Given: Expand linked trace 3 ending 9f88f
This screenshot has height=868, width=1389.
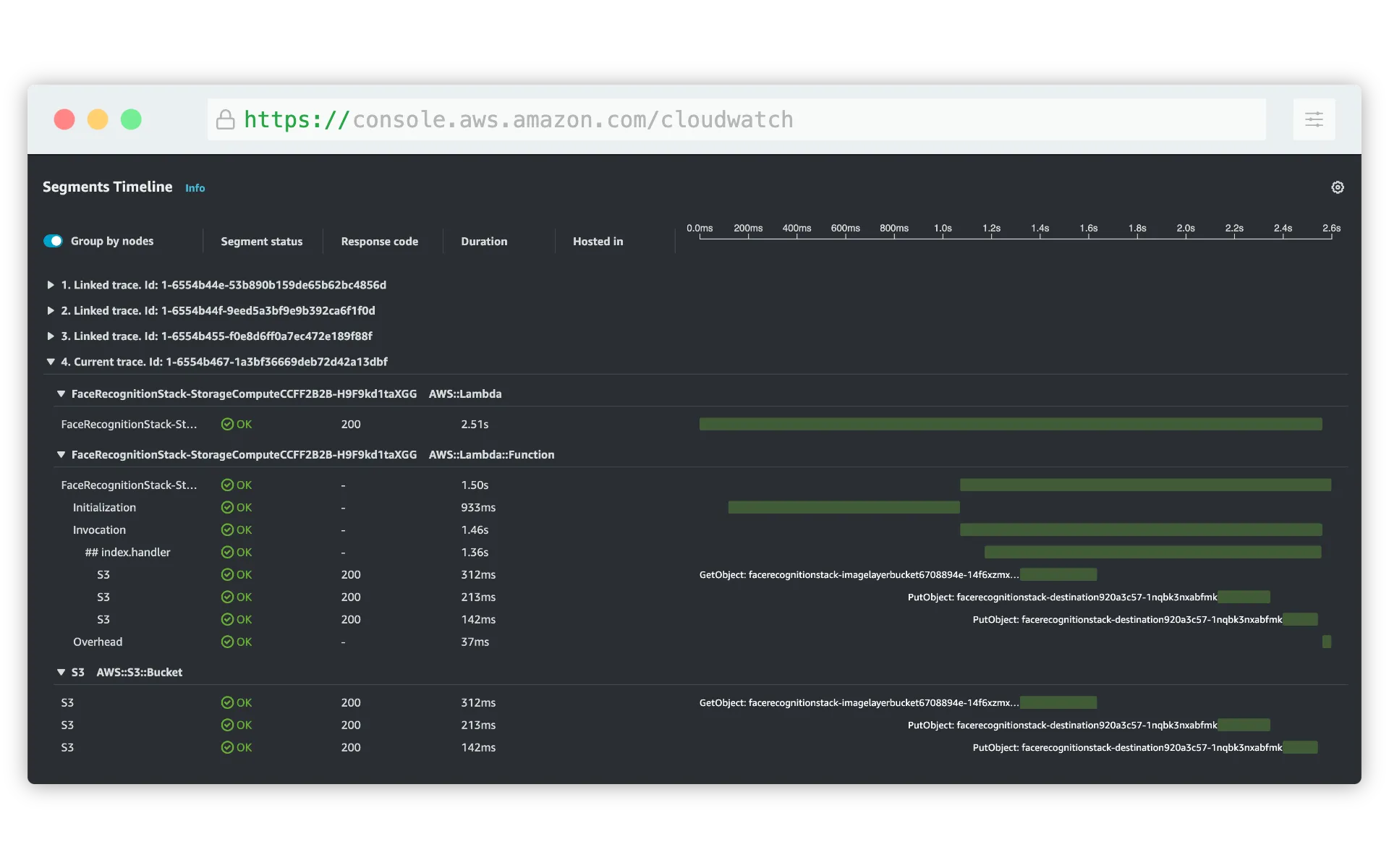Looking at the screenshot, I should click(x=51, y=336).
